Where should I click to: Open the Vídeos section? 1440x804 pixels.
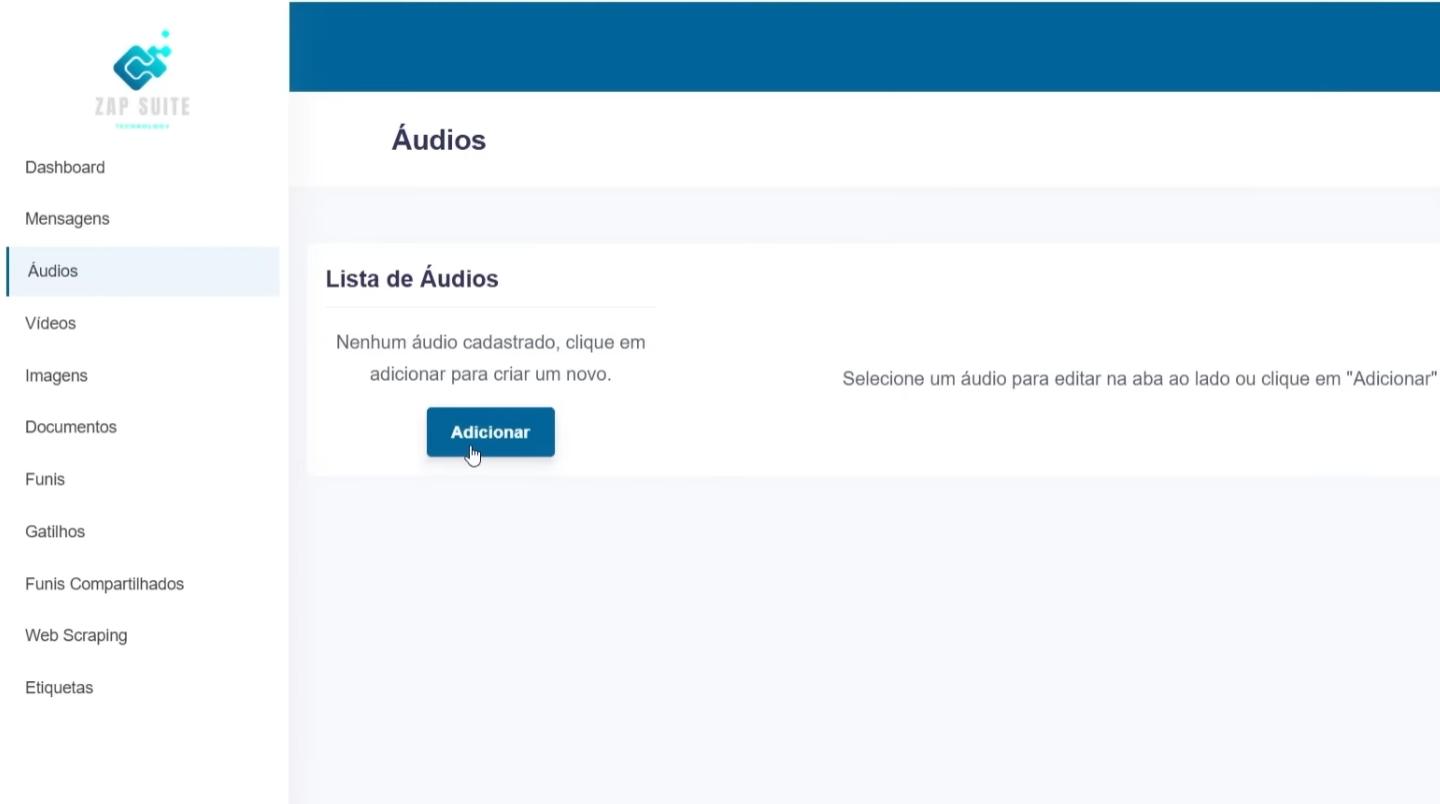point(50,323)
